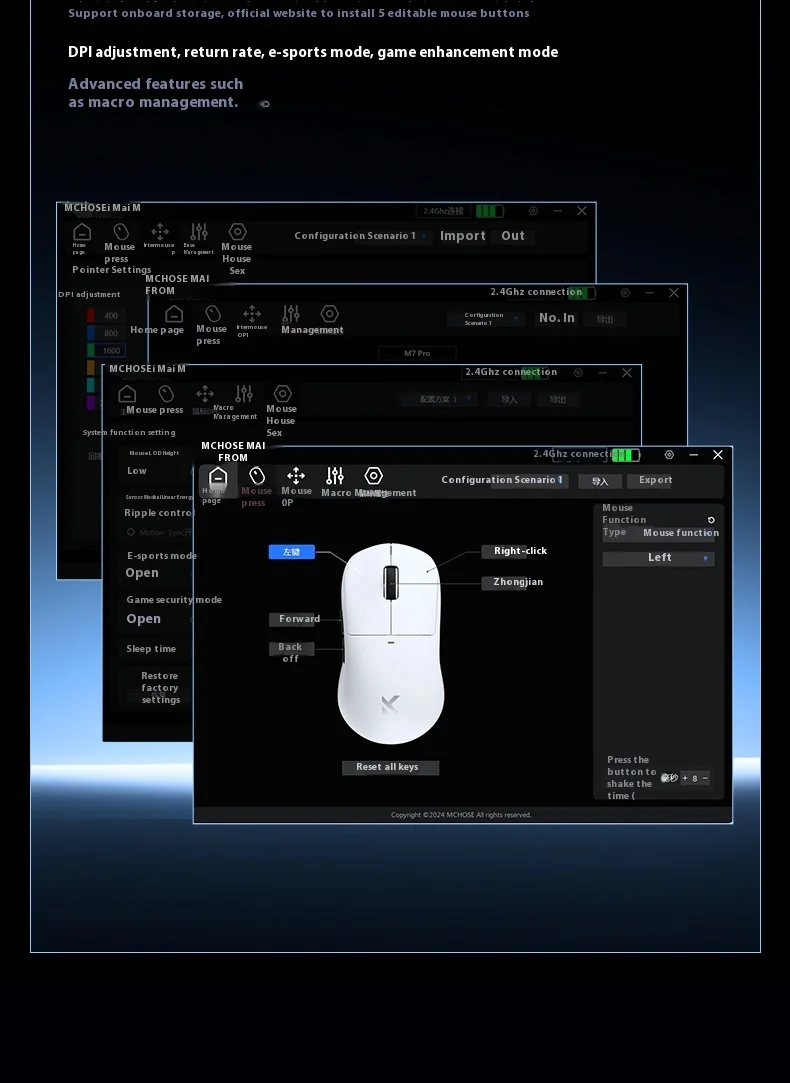Increase shake time with the plus stepper

(x=685, y=778)
